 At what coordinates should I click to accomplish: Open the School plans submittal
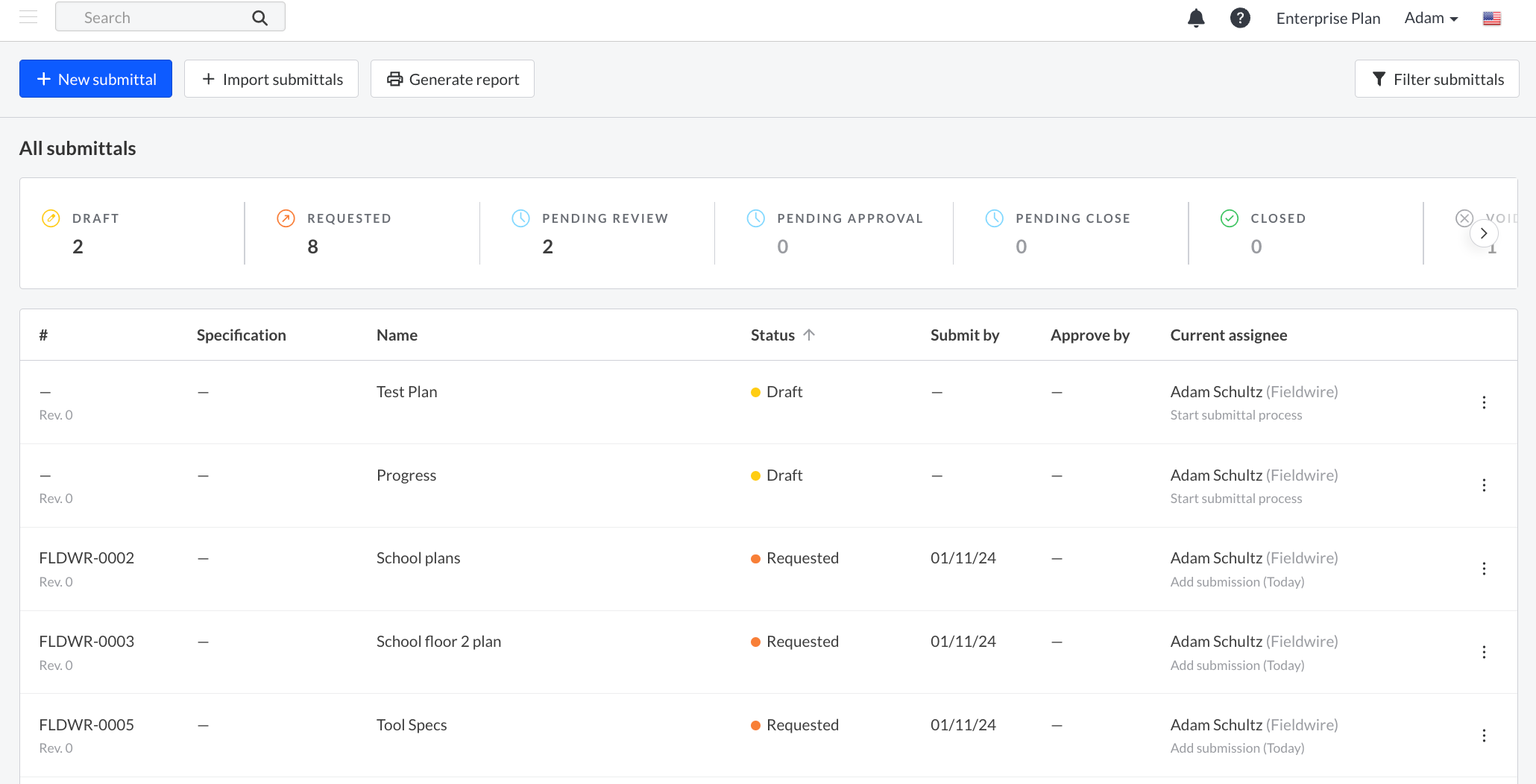(418, 558)
